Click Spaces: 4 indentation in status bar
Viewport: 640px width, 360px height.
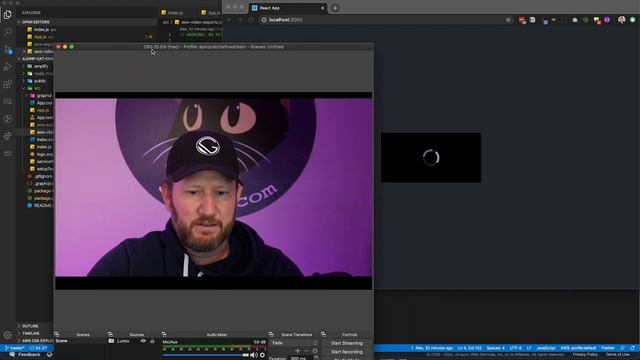(496, 348)
